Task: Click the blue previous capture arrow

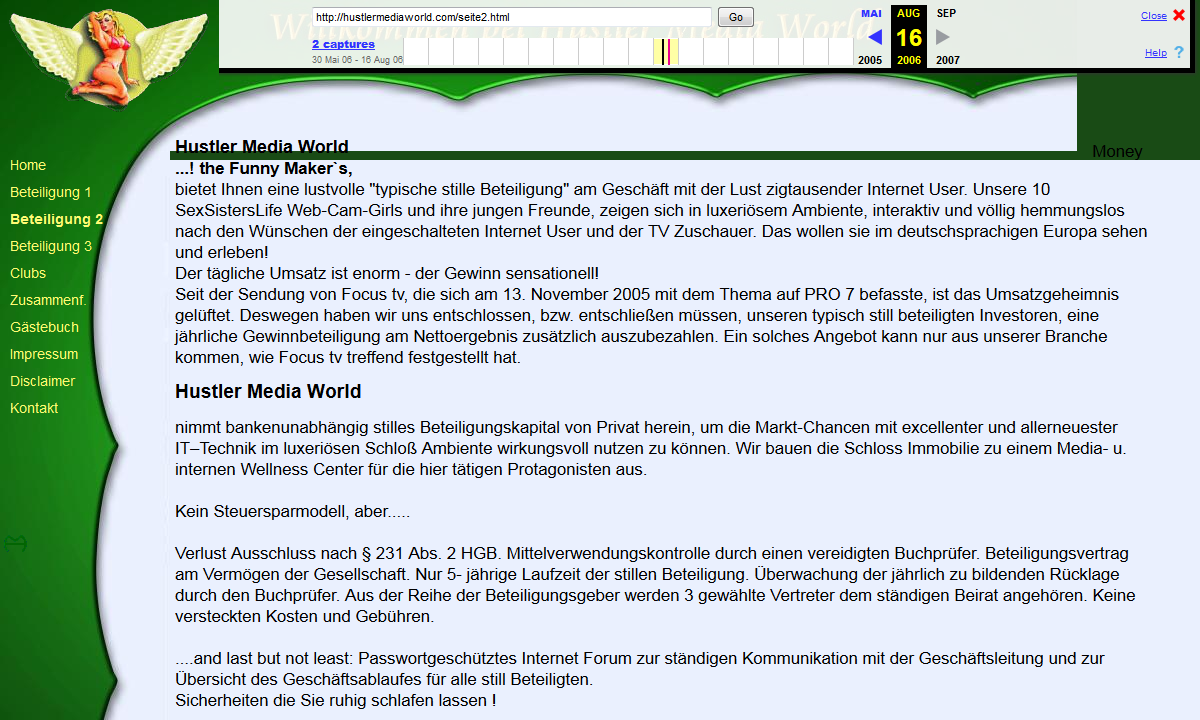Action: (875, 37)
